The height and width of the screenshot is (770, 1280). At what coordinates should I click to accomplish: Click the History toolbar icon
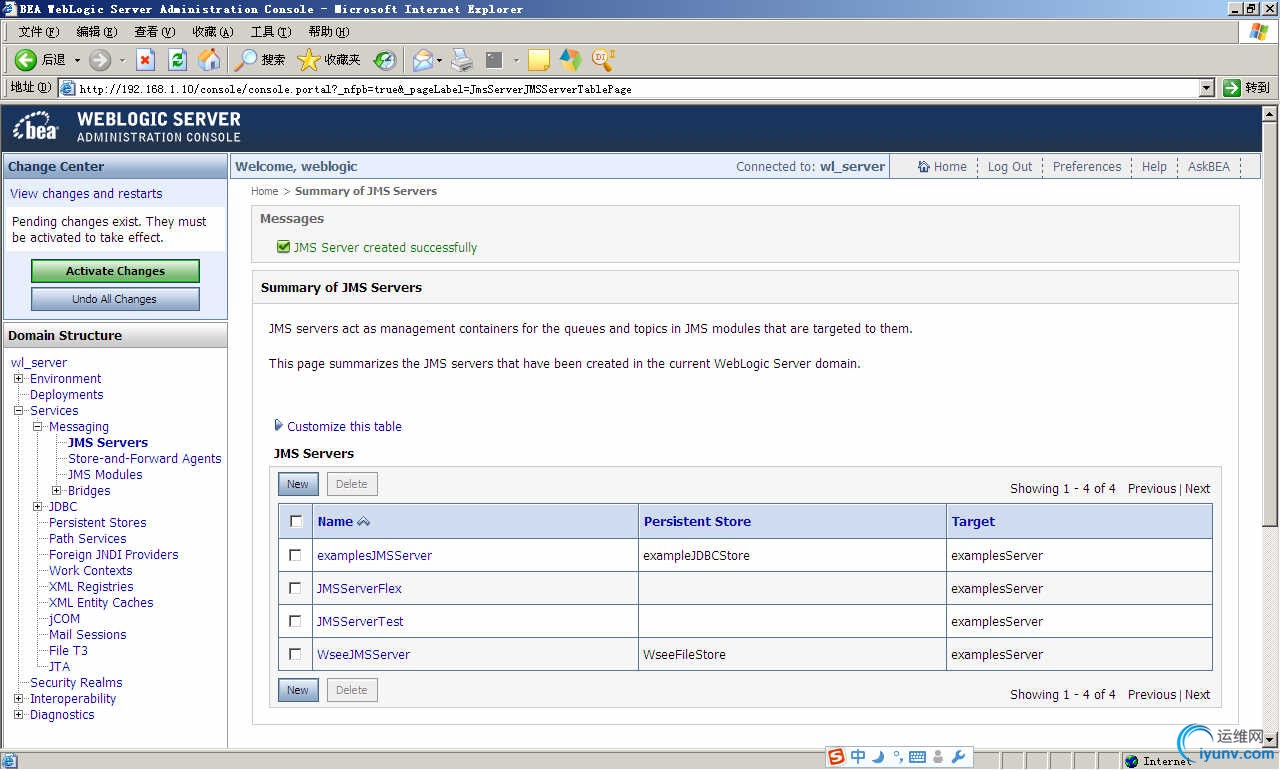click(385, 60)
